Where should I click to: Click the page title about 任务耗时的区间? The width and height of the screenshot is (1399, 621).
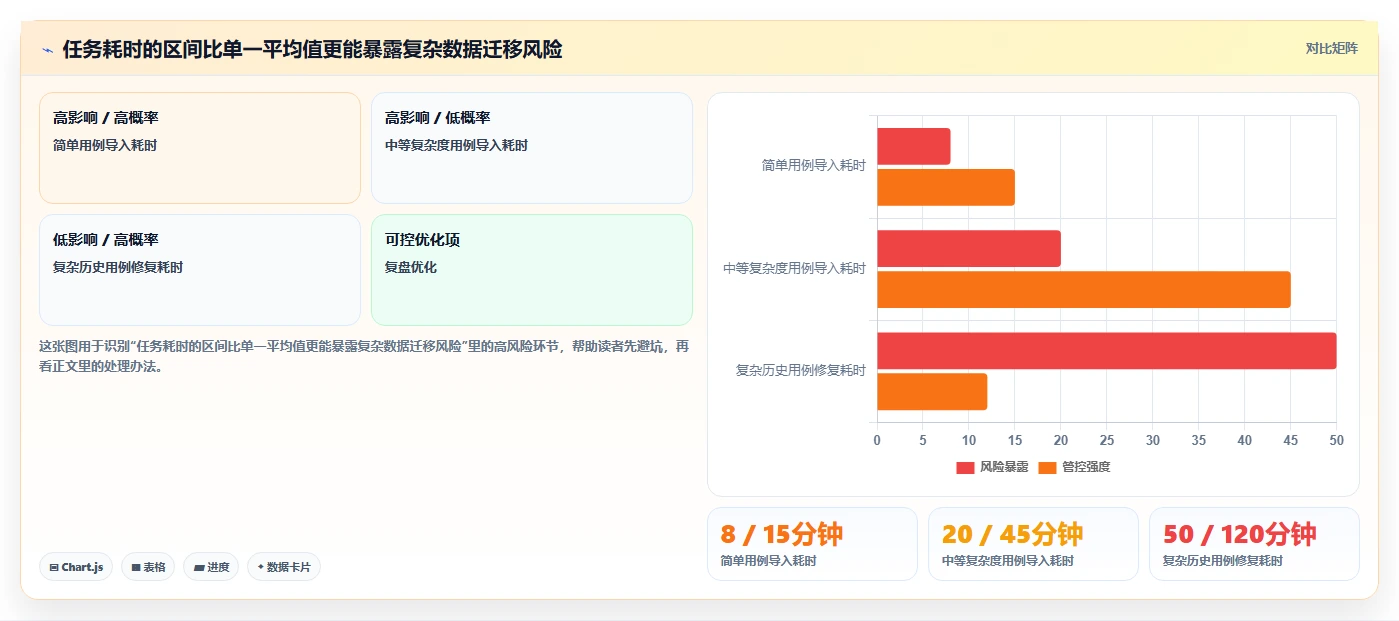[x=312, y=49]
